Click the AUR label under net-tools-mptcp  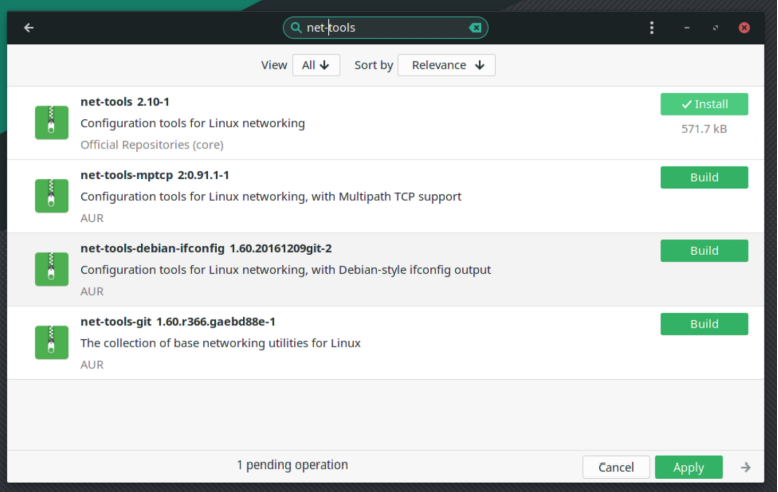point(92,218)
